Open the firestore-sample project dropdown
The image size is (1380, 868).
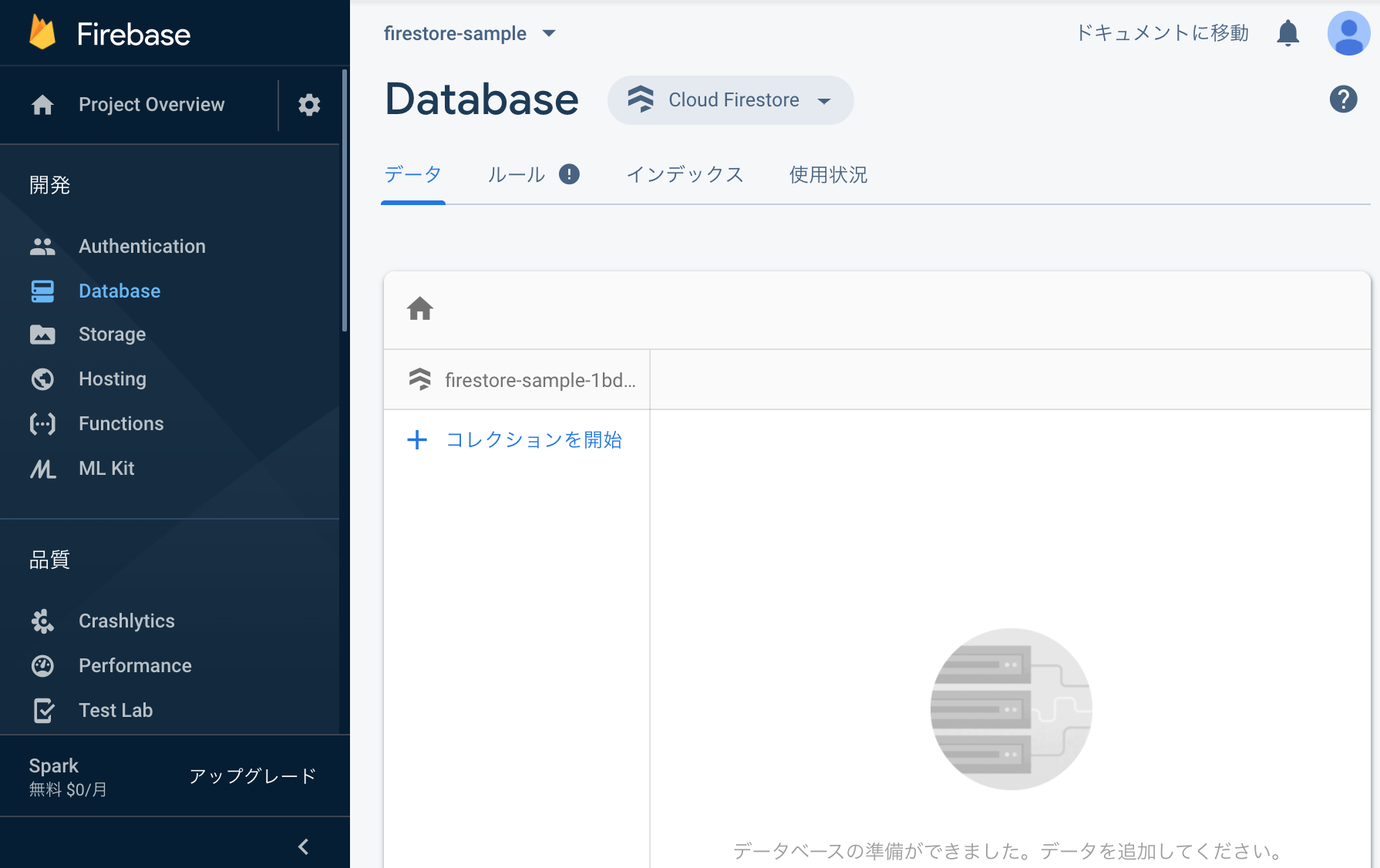[x=470, y=33]
